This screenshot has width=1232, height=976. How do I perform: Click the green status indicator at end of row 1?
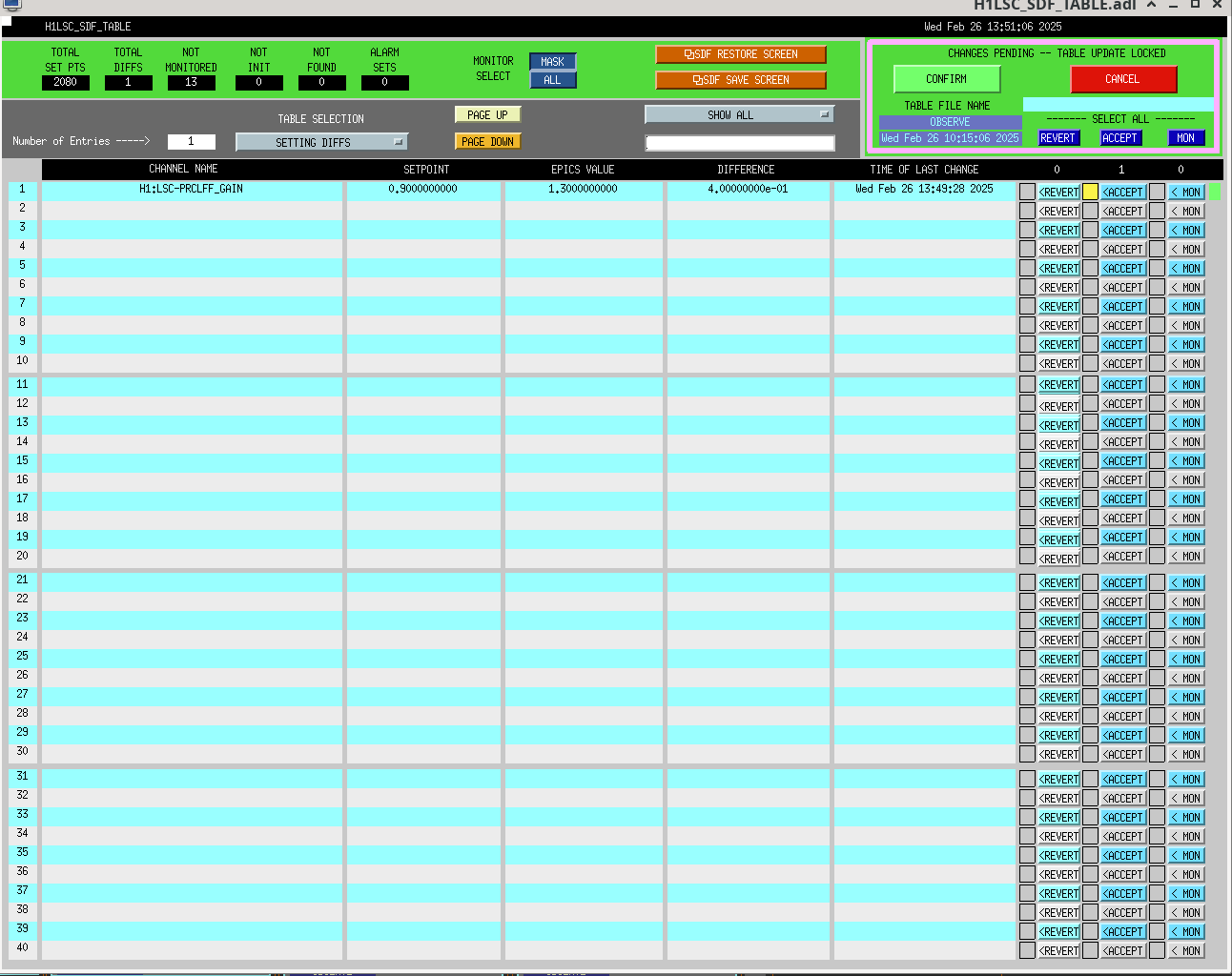[1215, 192]
